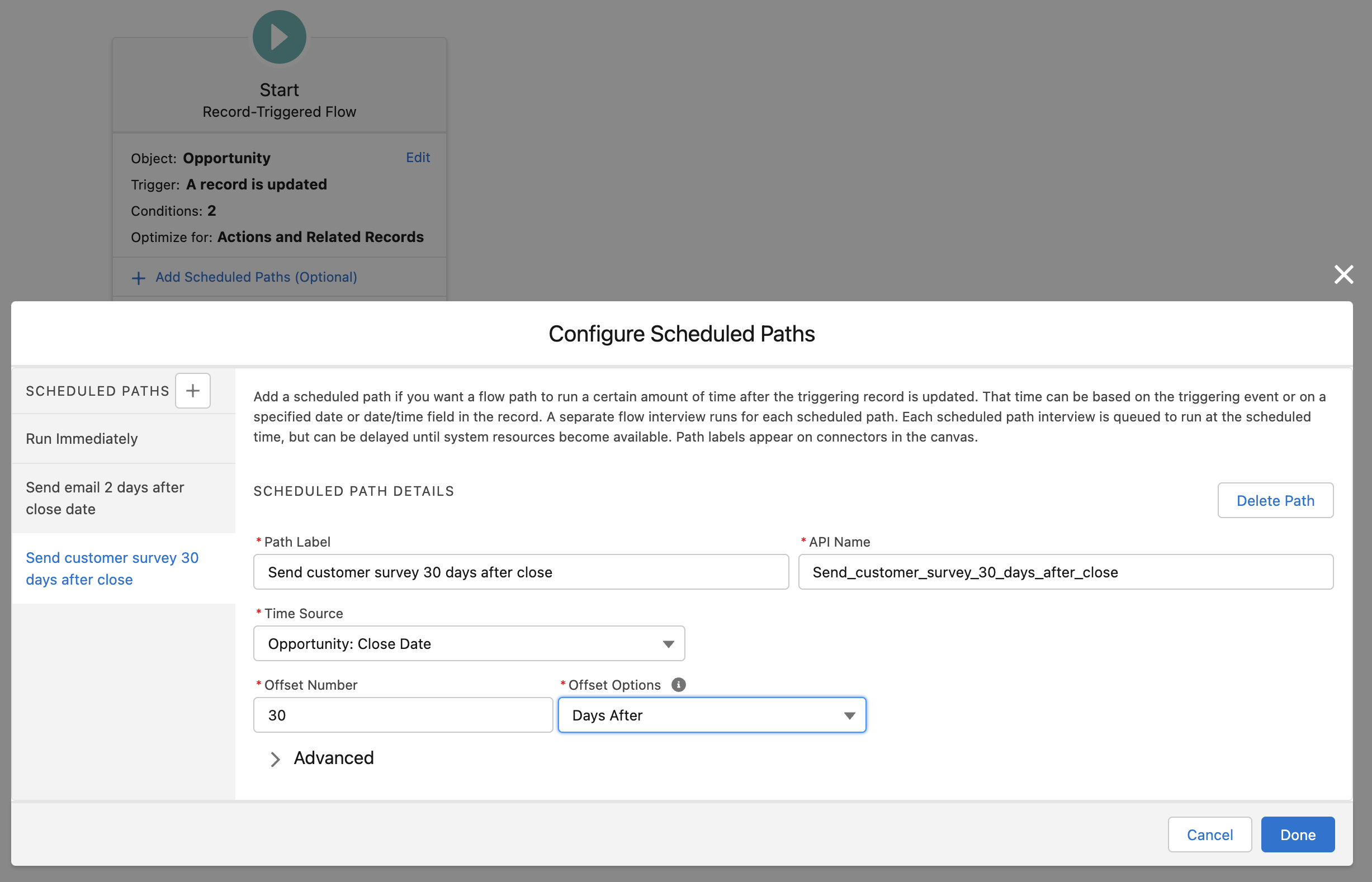Select the Run Immediately path
The image size is (1372, 882).
(124, 439)
